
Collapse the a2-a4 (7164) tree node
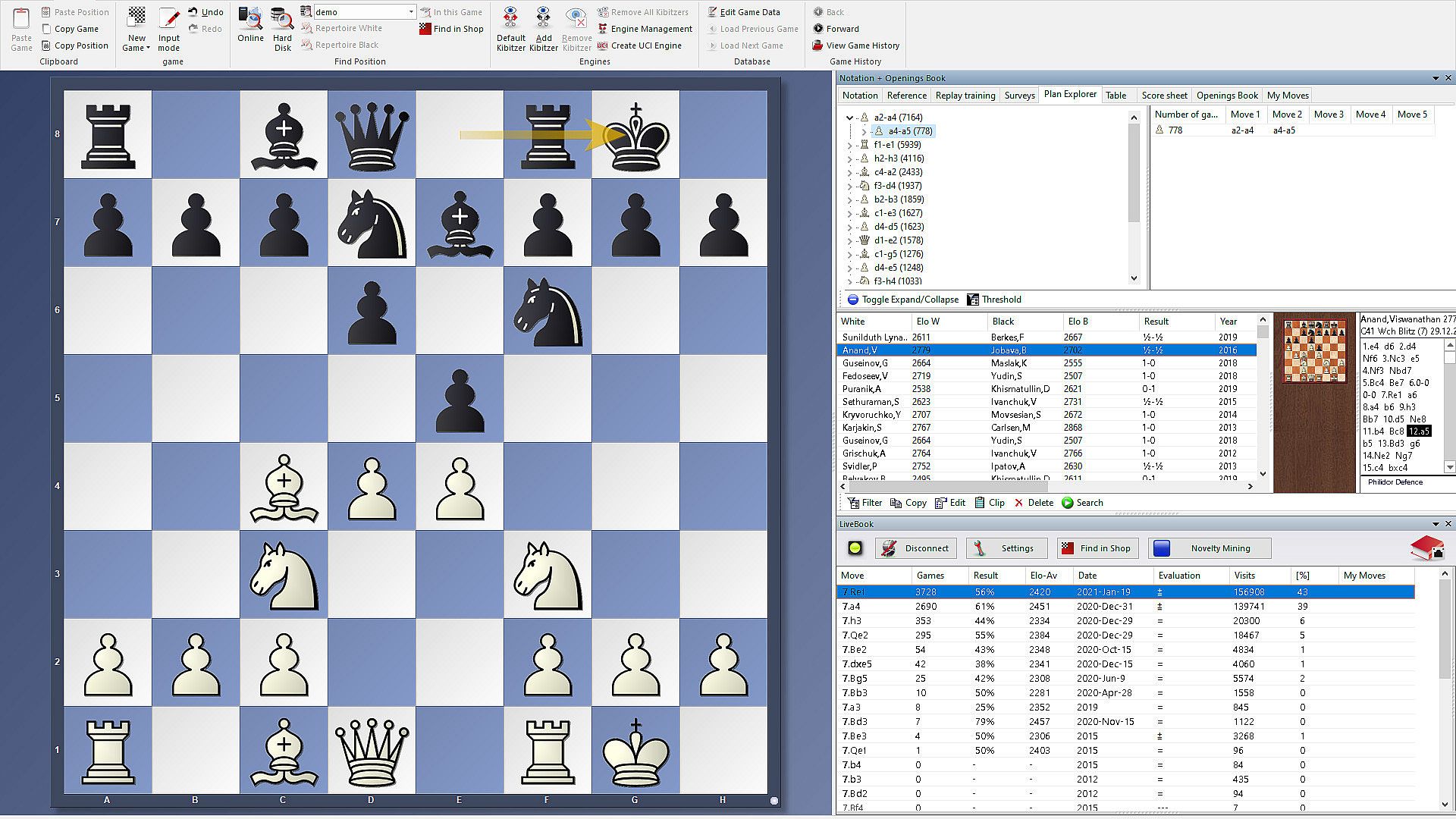point(849,118)
